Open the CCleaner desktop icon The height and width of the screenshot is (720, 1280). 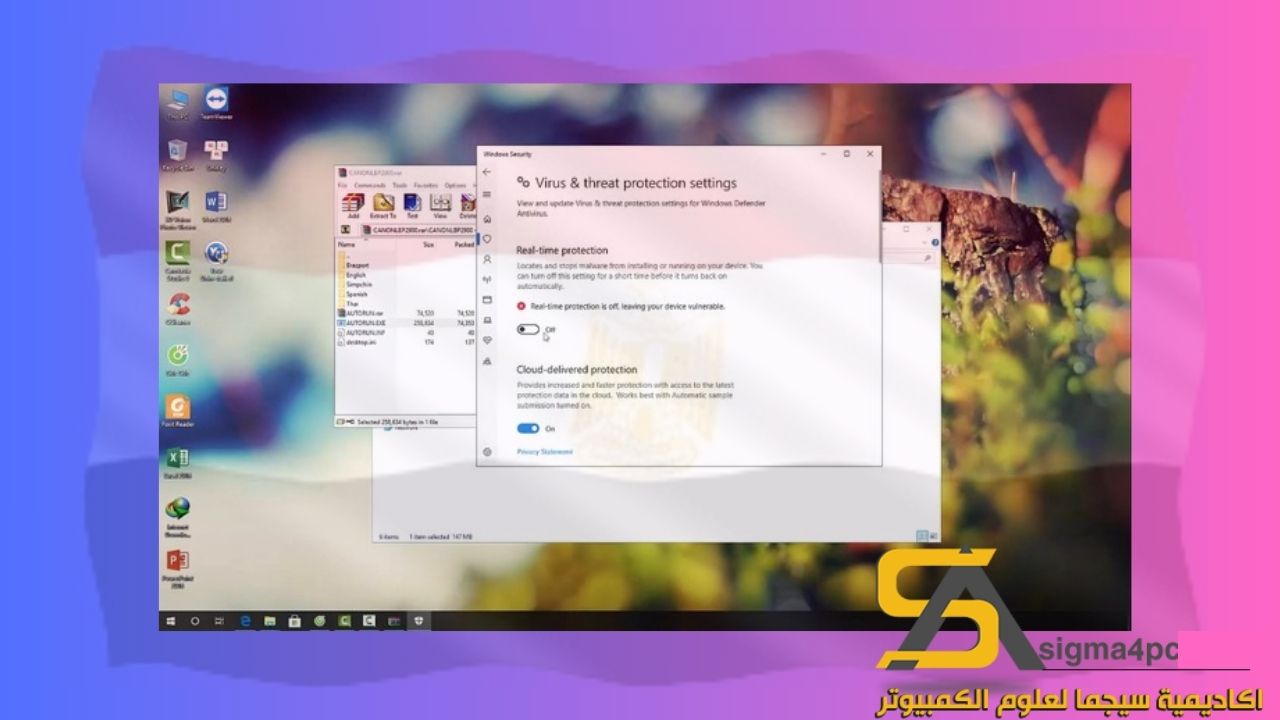[x=178, y=310]
